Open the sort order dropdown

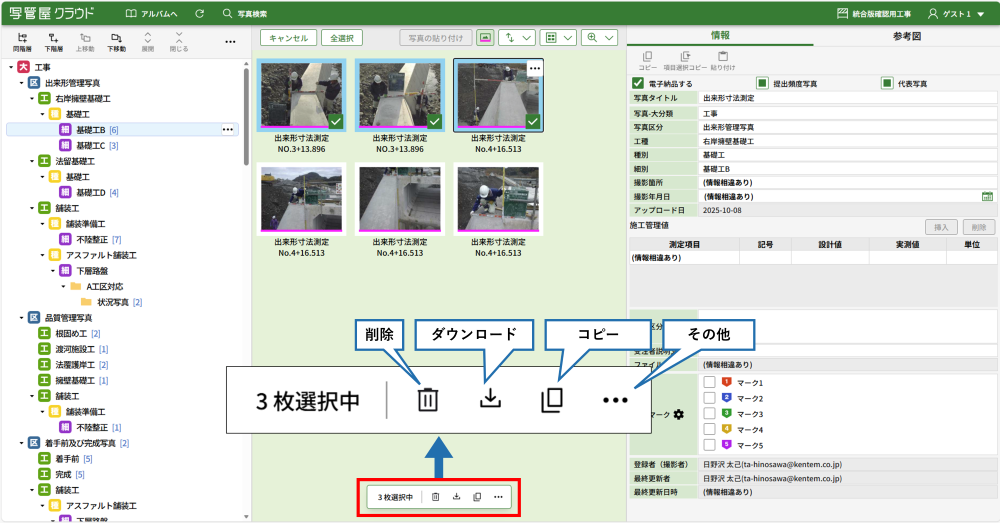(x=517, y=38)
